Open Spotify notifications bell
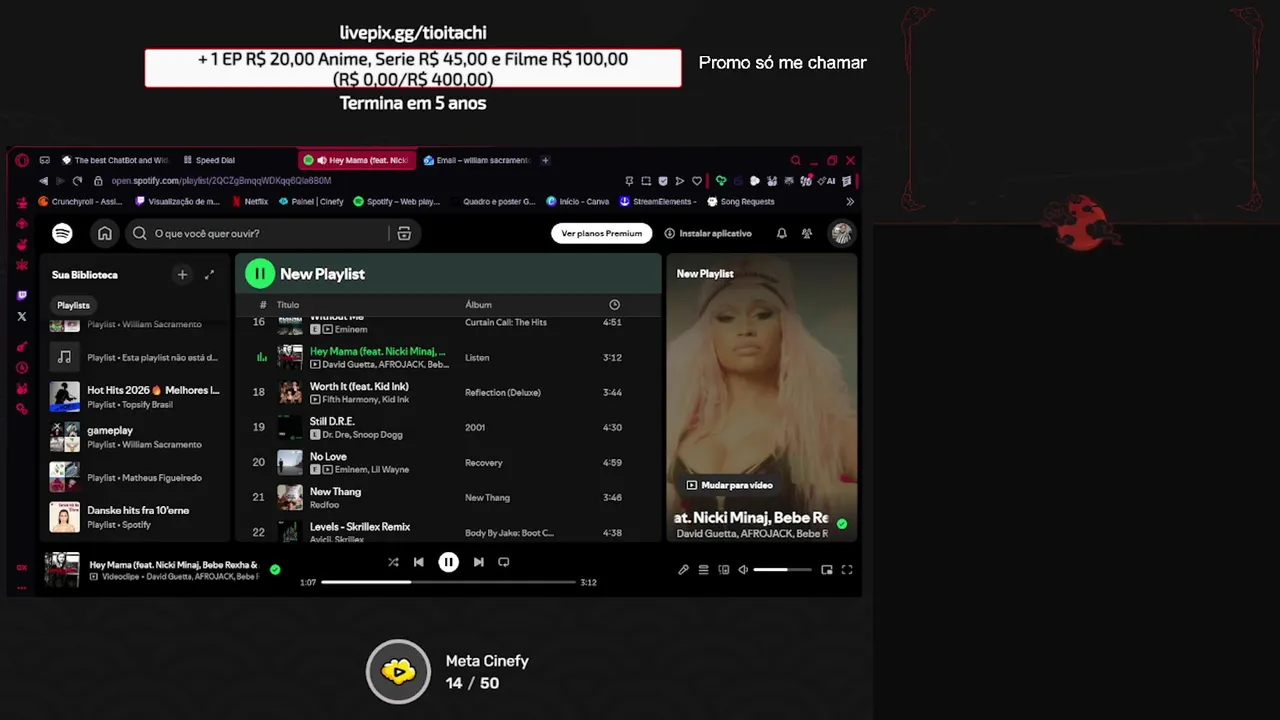The width and height of the screenshot is (1280, 720). (781, 233)
